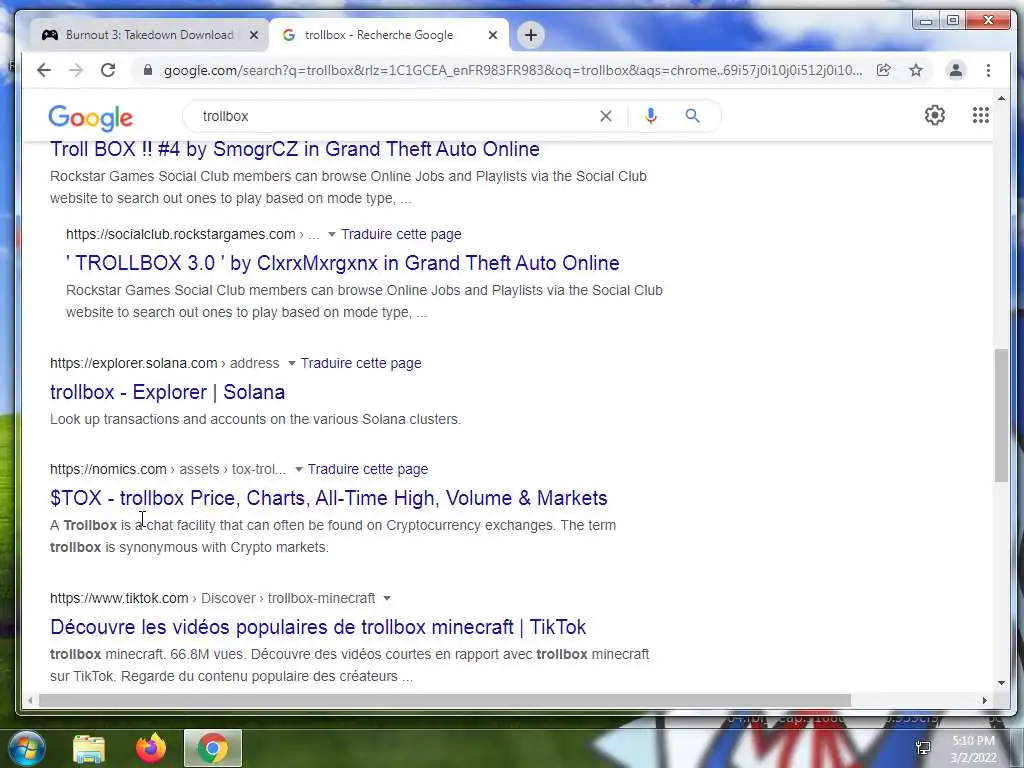Open the system tray network icon

(x=923, y=746)
